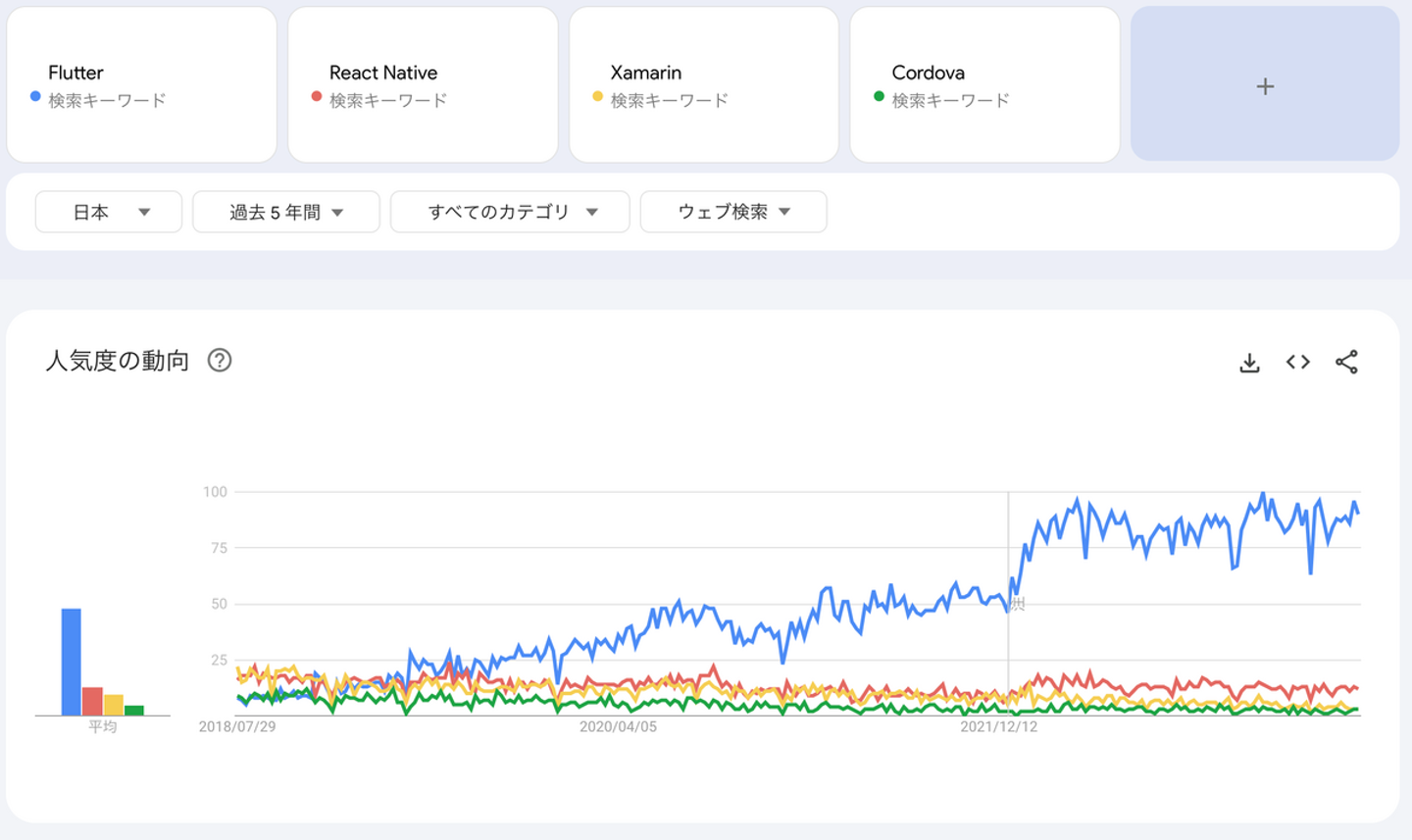This screenshot has height=840, width=1412.
Task: Open the すべてのカテゴリ category dropdown
Action: [510, 212]
